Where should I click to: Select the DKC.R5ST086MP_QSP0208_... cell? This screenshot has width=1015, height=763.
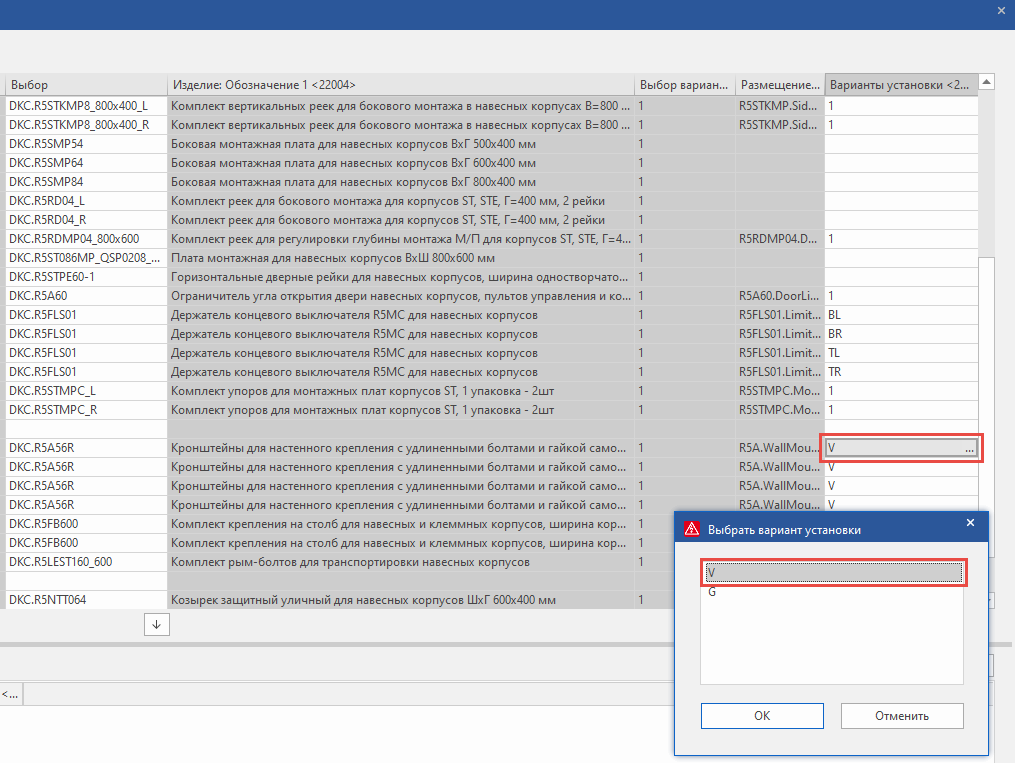86,258
